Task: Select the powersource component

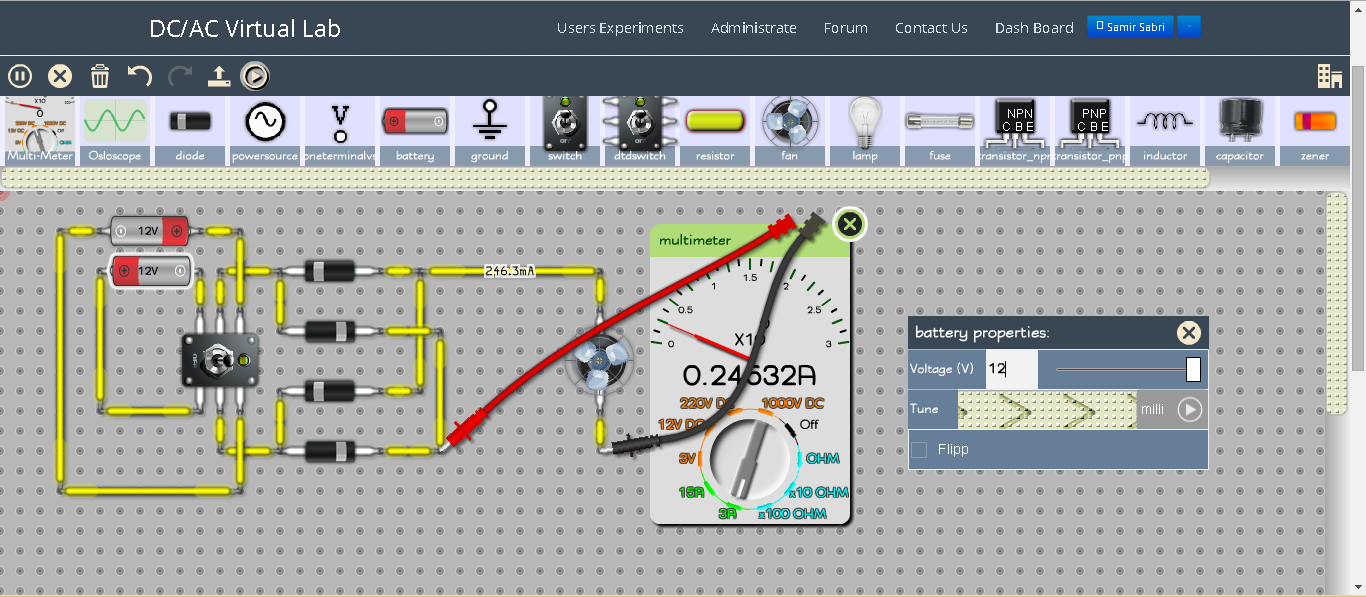Action: 265,130
